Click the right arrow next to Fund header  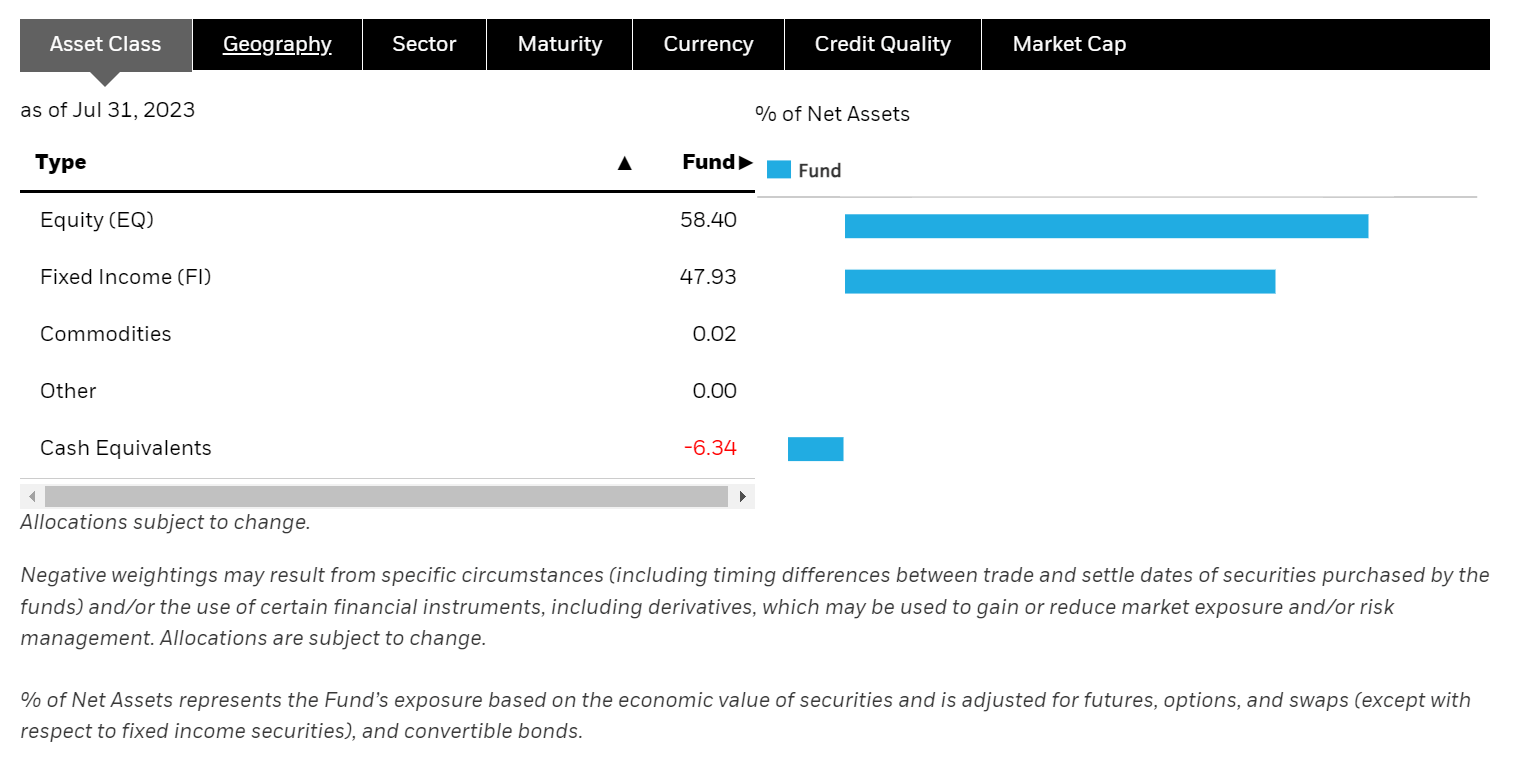pyautogui.click(x=747, y=162)
